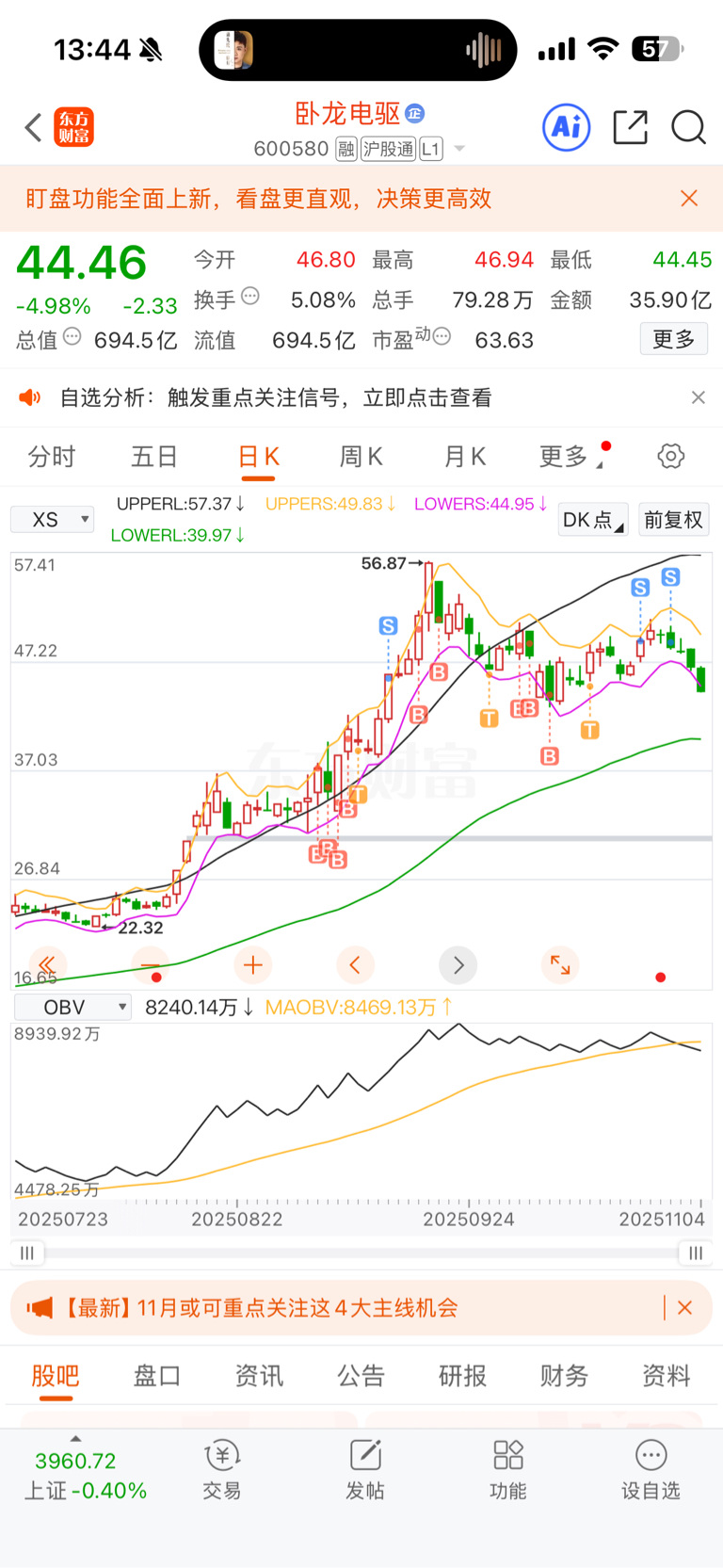
Task: Open the 股吧 tab
Action: point(56,1376)
